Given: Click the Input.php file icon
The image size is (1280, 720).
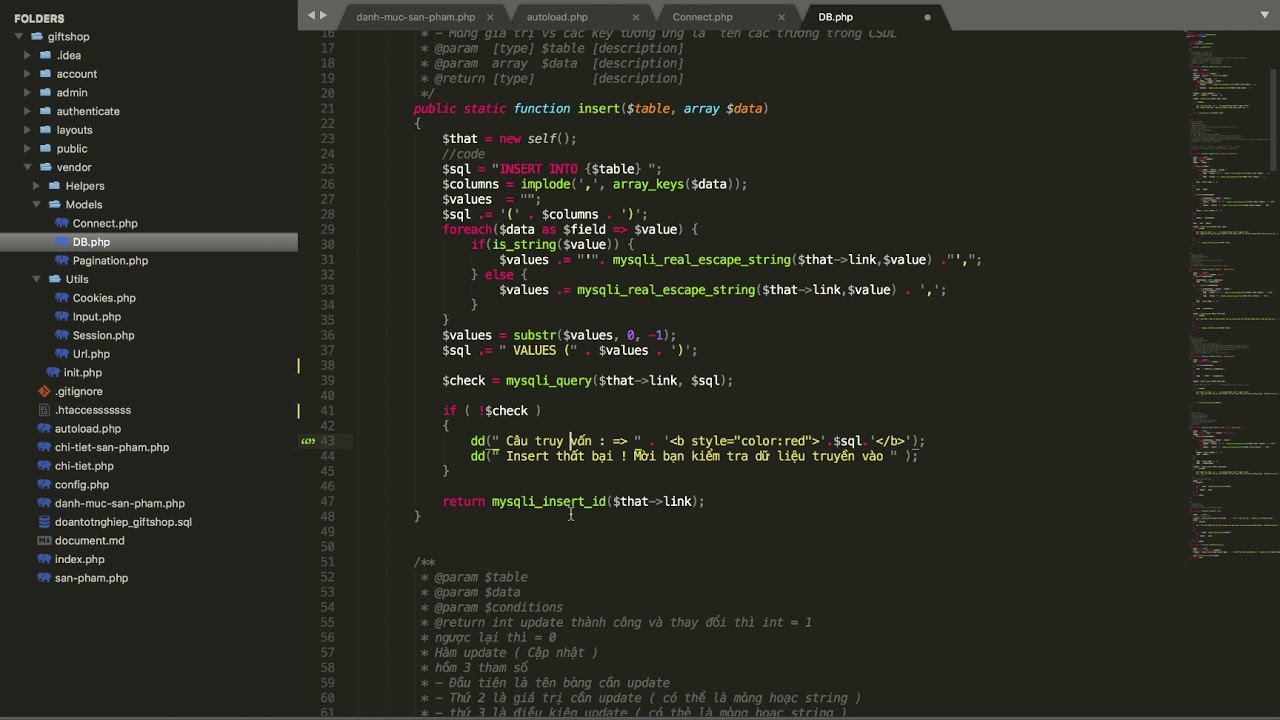Looking at the screenshot, I should coord(62,317).
